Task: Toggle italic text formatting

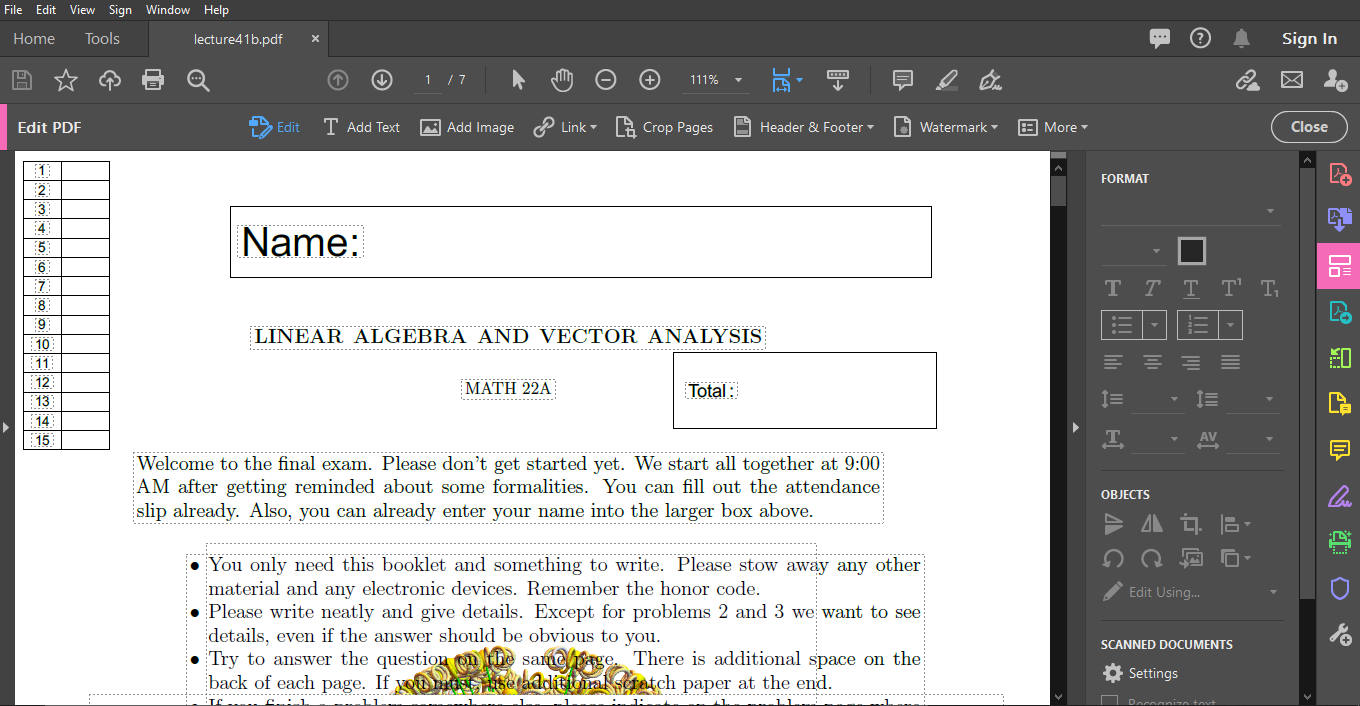Action: pyautogui.click(x=1152, y=288)
